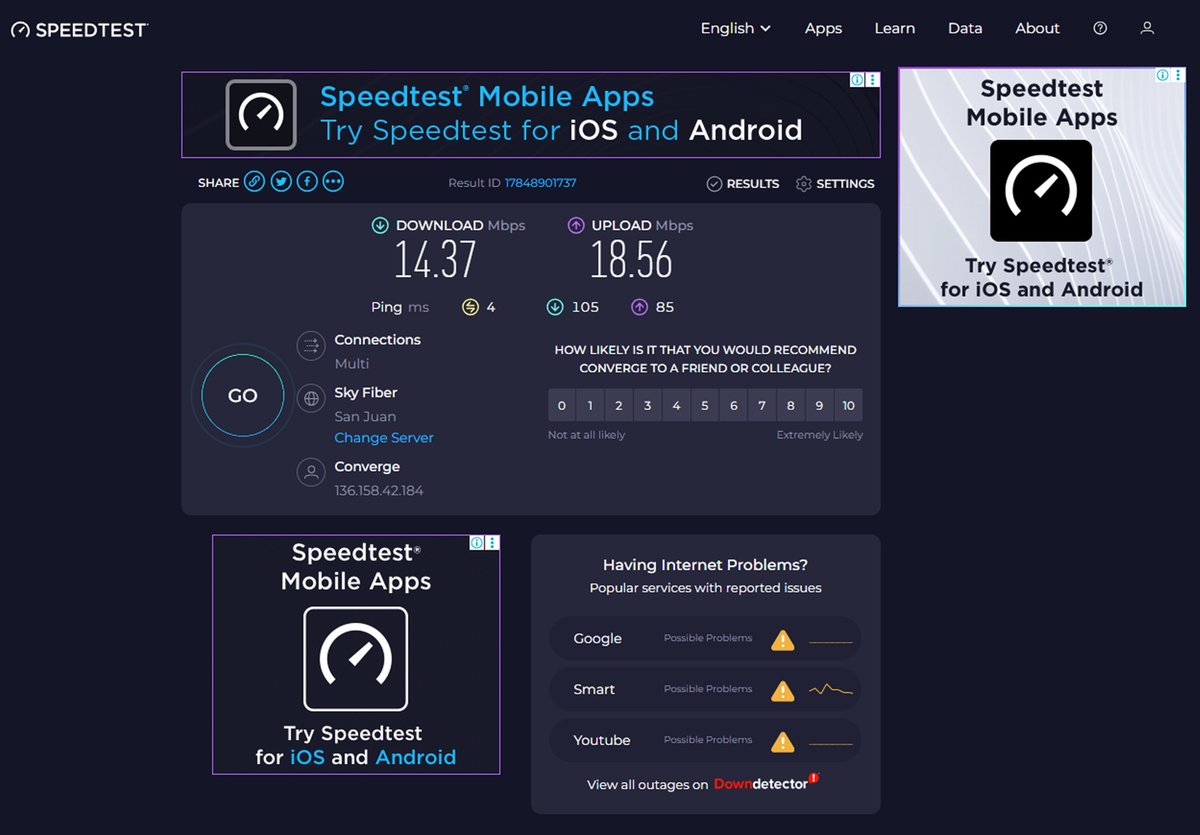1200x835 pixels.
Task: Click the top banner Speedtest Mobile Apps ad
Action: coord(531,115)
